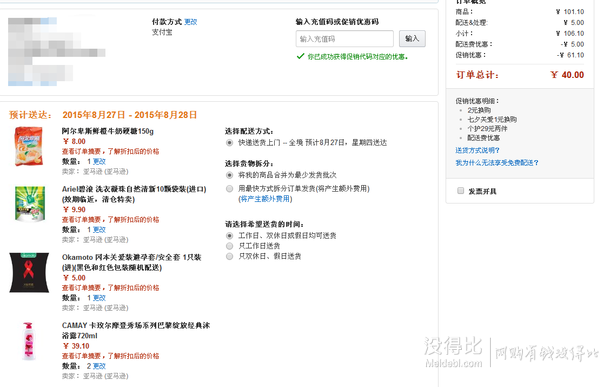Screen dimensions: 610x387
Task: View order summary link under ¥5.00 price
Action: (x=110, y=288)
